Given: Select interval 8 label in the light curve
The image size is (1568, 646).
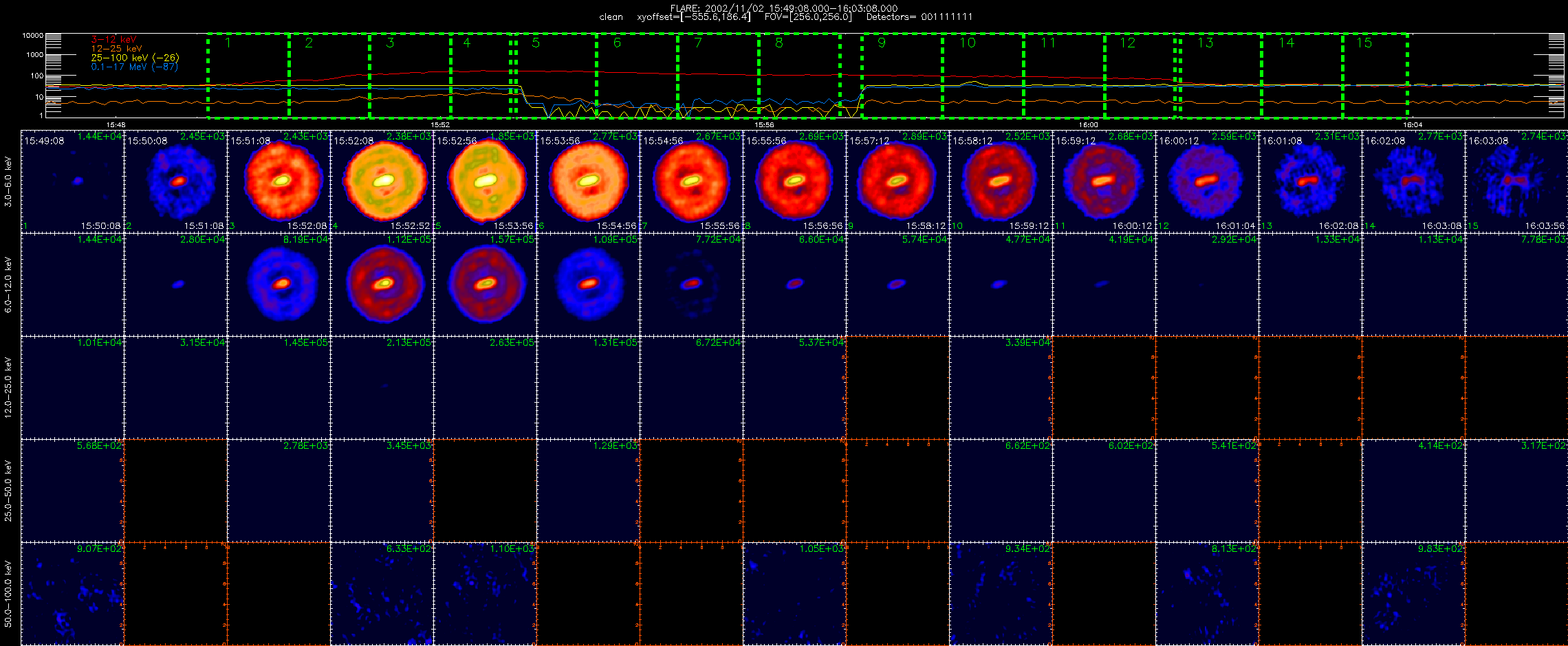Looking at the screenshot, I should point(779,43).
